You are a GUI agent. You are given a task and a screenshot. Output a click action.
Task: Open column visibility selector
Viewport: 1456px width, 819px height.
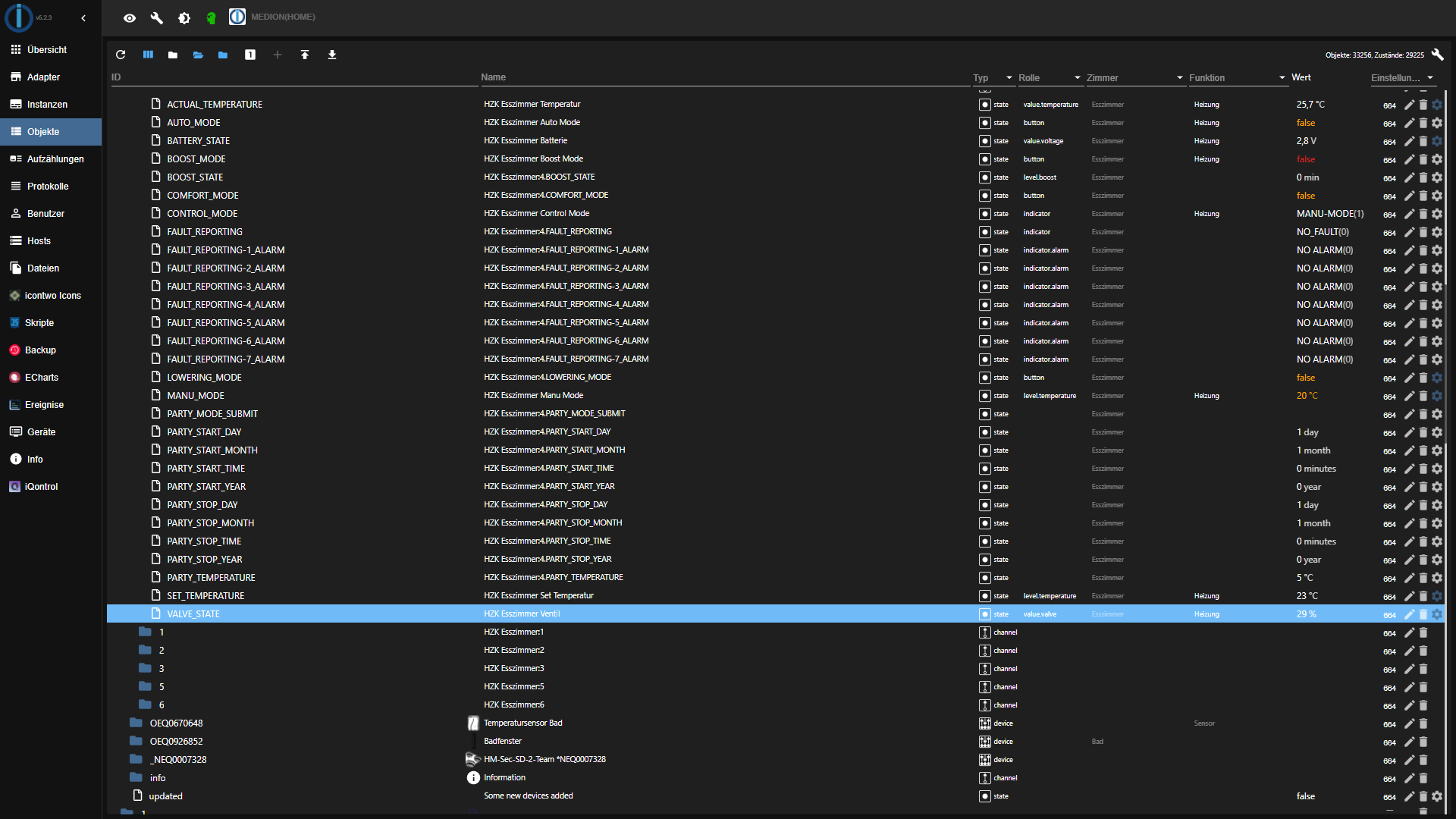click(148, 55)
